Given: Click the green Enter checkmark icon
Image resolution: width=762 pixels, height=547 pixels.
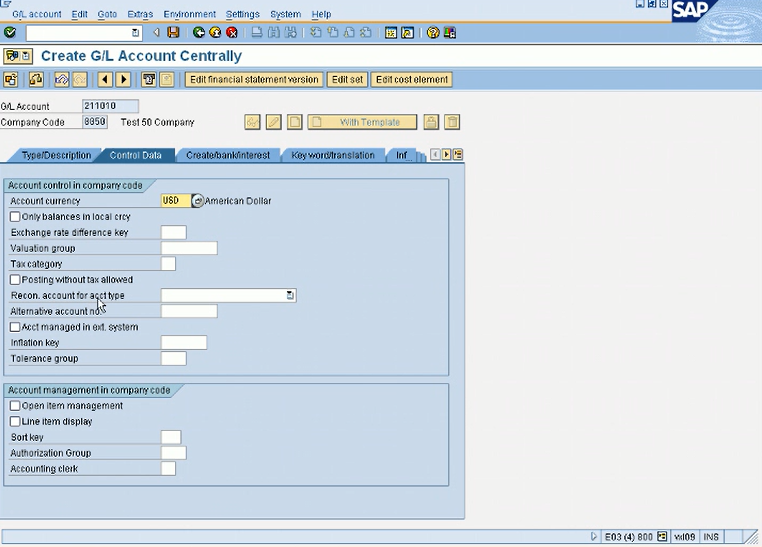Looking at the screenshot, I should pyautogui.click(x=10, y=33).
